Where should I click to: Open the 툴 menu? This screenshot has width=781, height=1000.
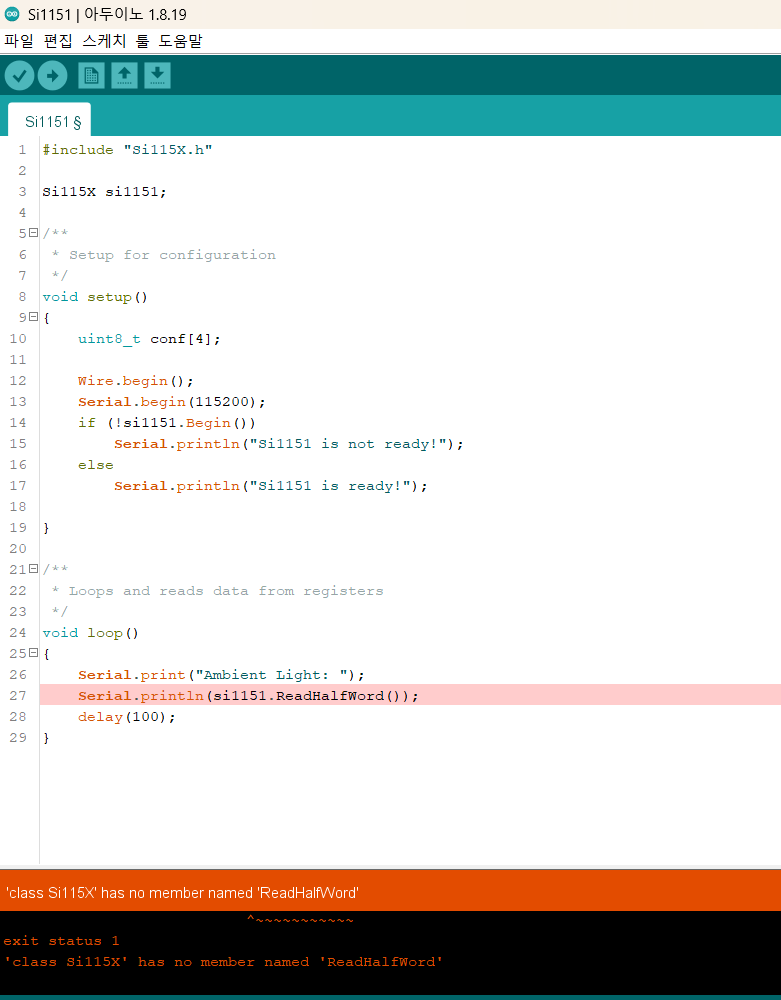point(143,42)
